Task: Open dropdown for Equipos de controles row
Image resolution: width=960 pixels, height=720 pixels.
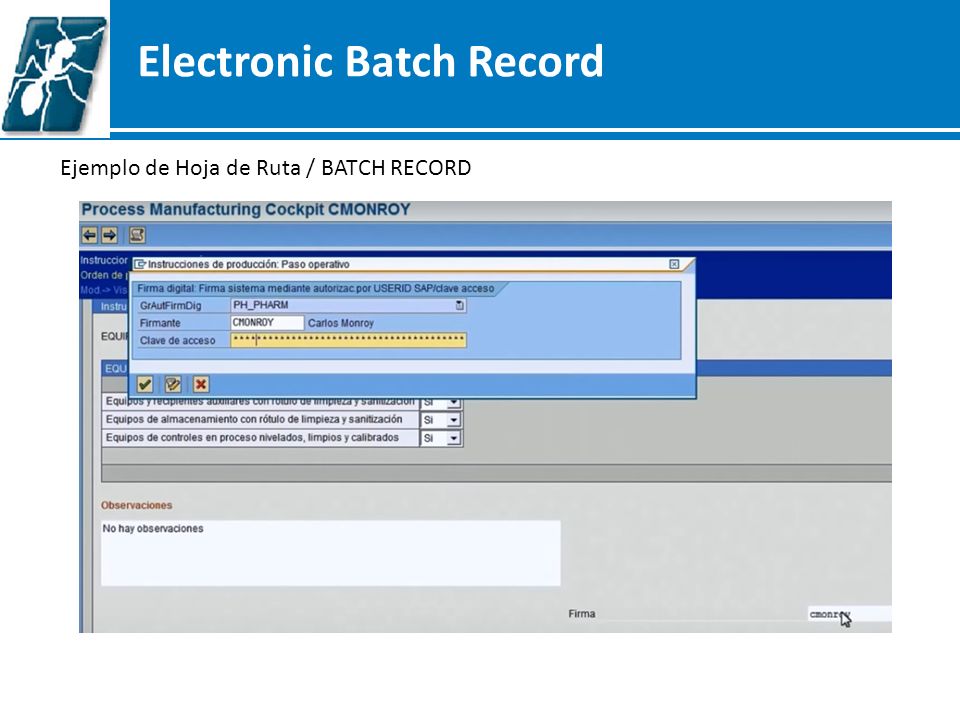Action: point(454,438)
